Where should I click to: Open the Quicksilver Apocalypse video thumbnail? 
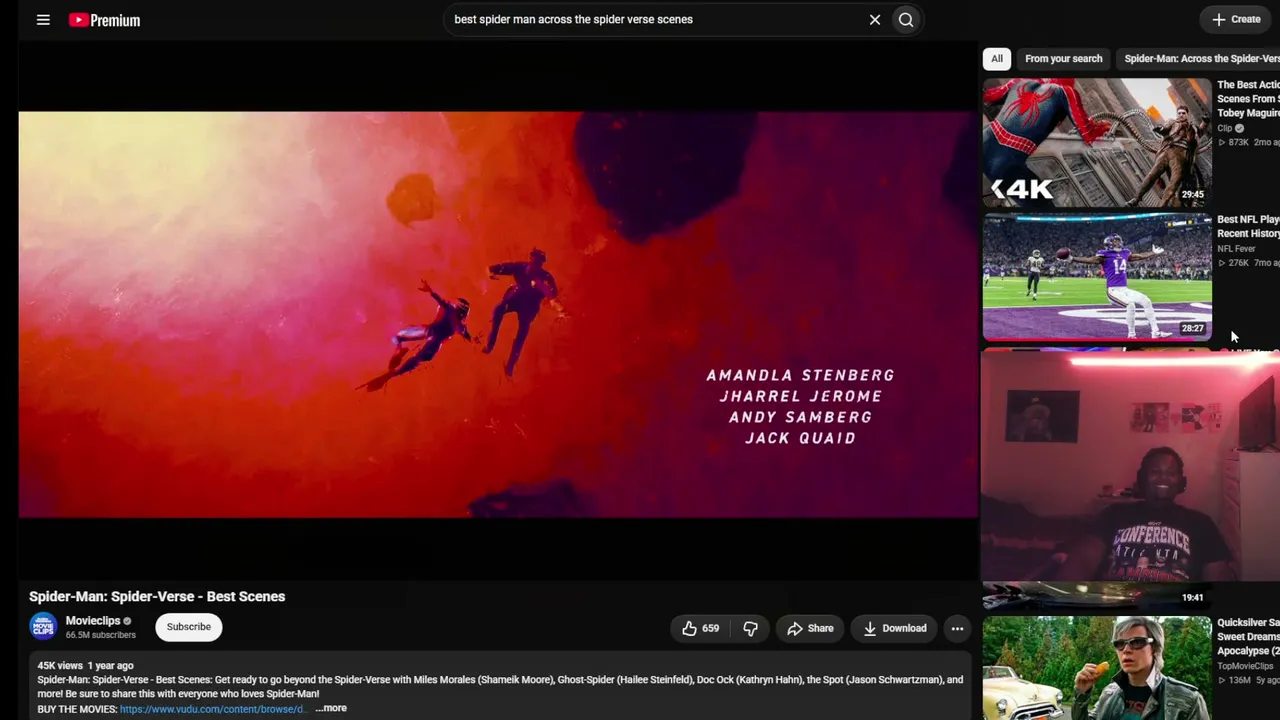[x=1097, y=668]
